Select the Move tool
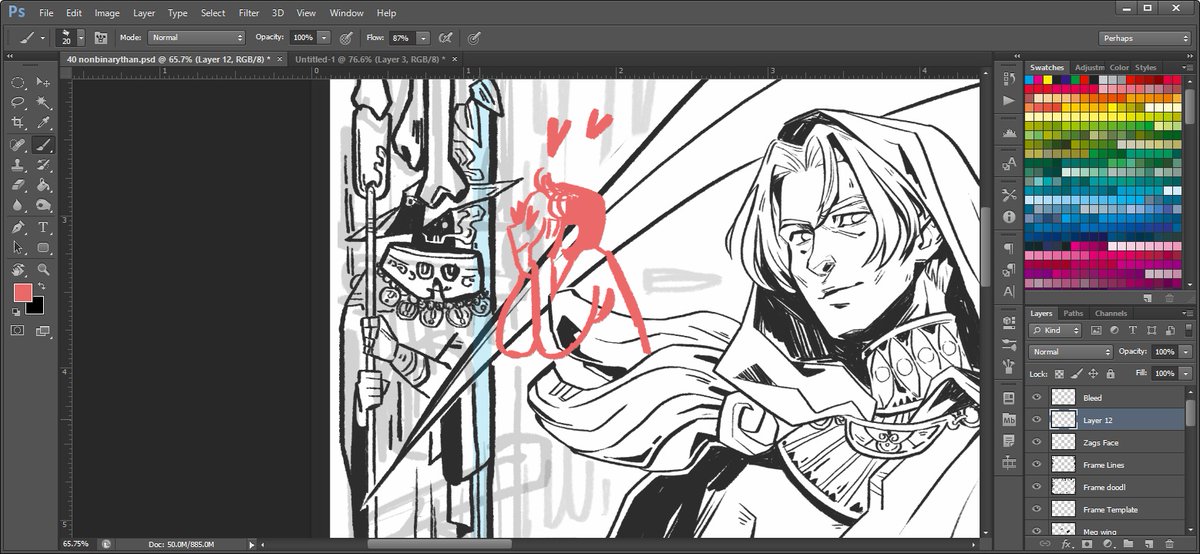1200x554 pixels. pyautogui.click(x=43, y=82)
